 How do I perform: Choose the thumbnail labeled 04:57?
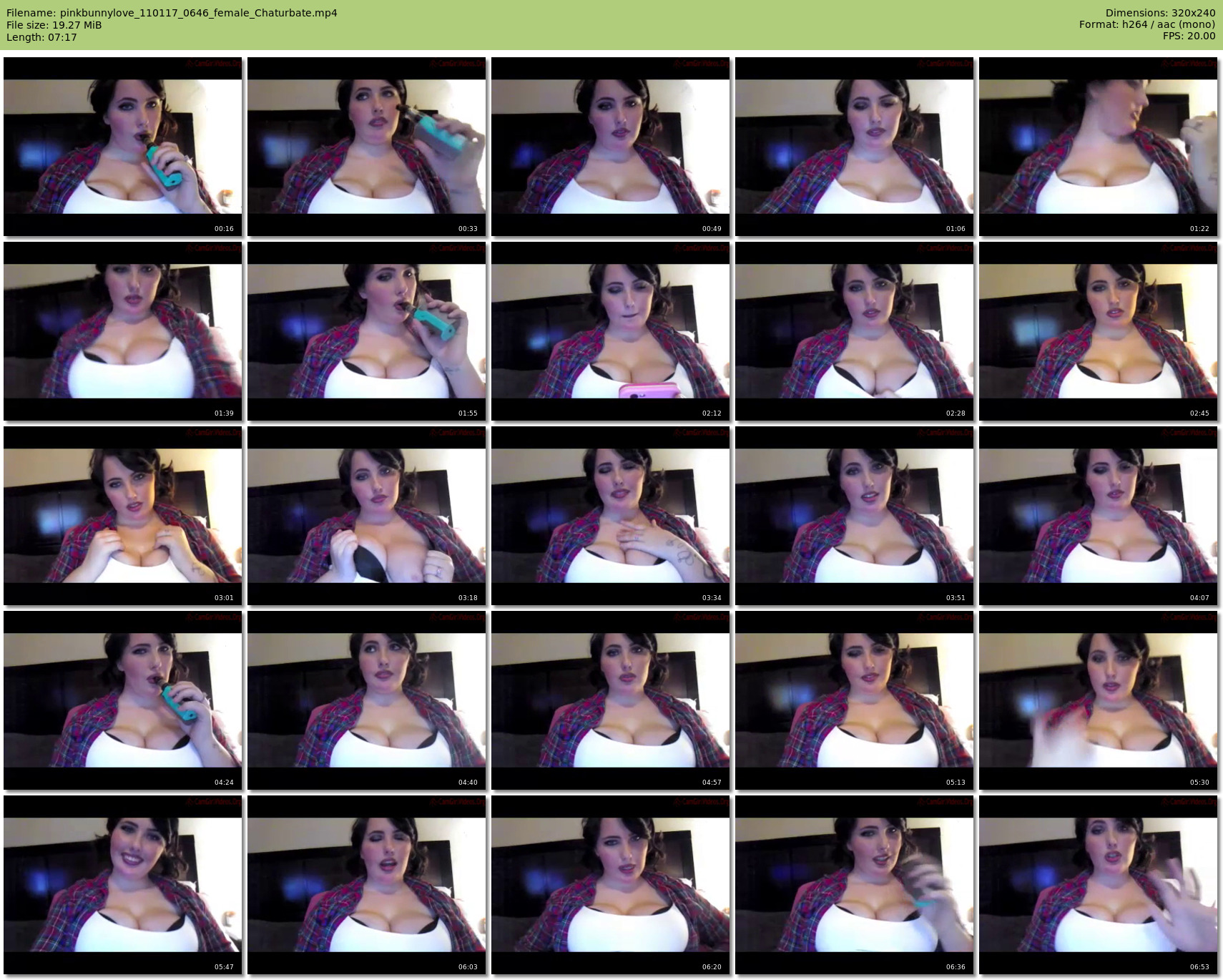(611, 700)
